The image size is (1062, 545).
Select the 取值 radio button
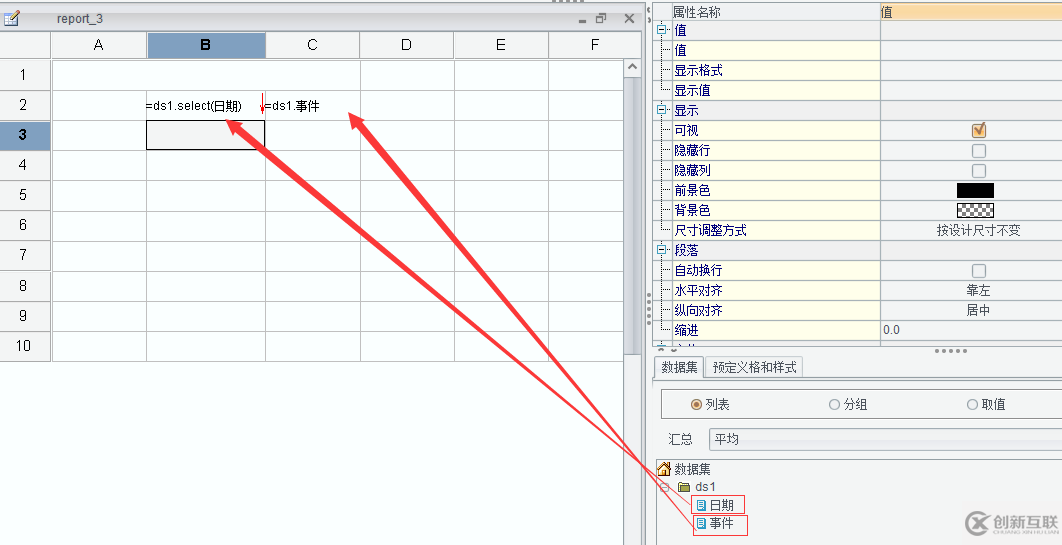tap(972, 404)
